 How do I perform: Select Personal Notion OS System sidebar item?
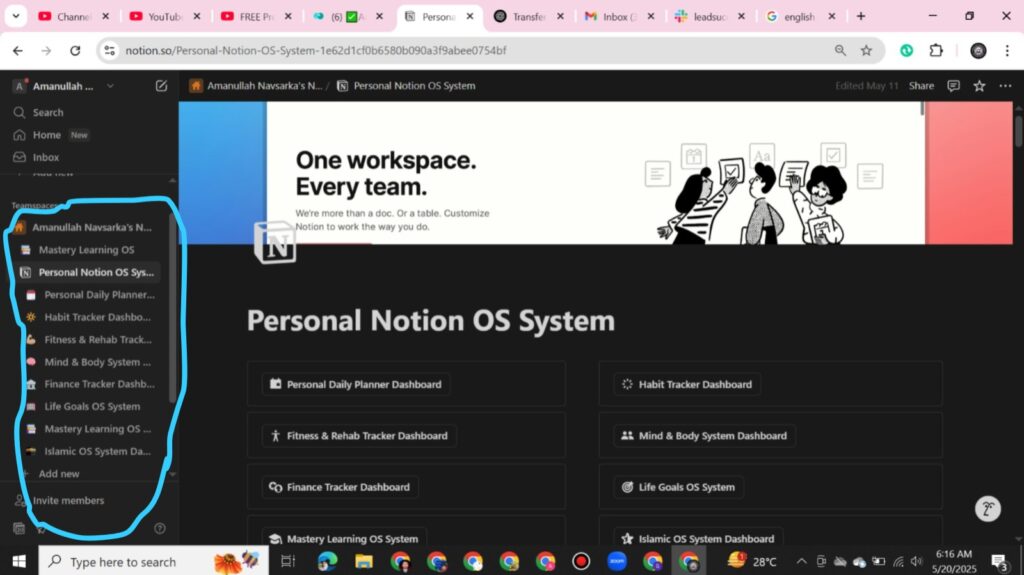[x=86, y=272]
